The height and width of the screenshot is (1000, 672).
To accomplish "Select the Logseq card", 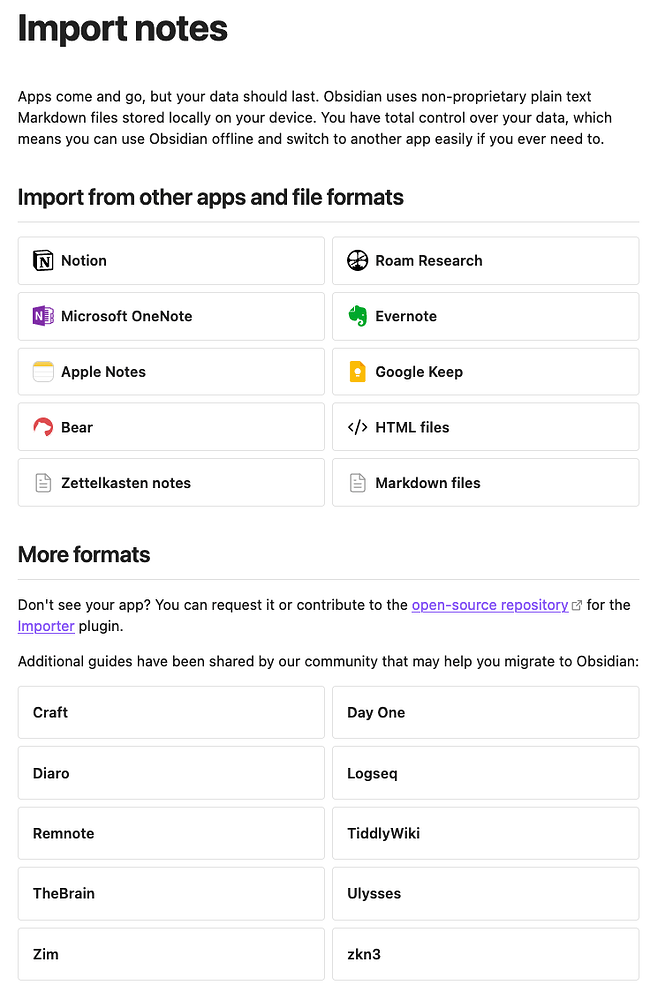I will 486,773.
